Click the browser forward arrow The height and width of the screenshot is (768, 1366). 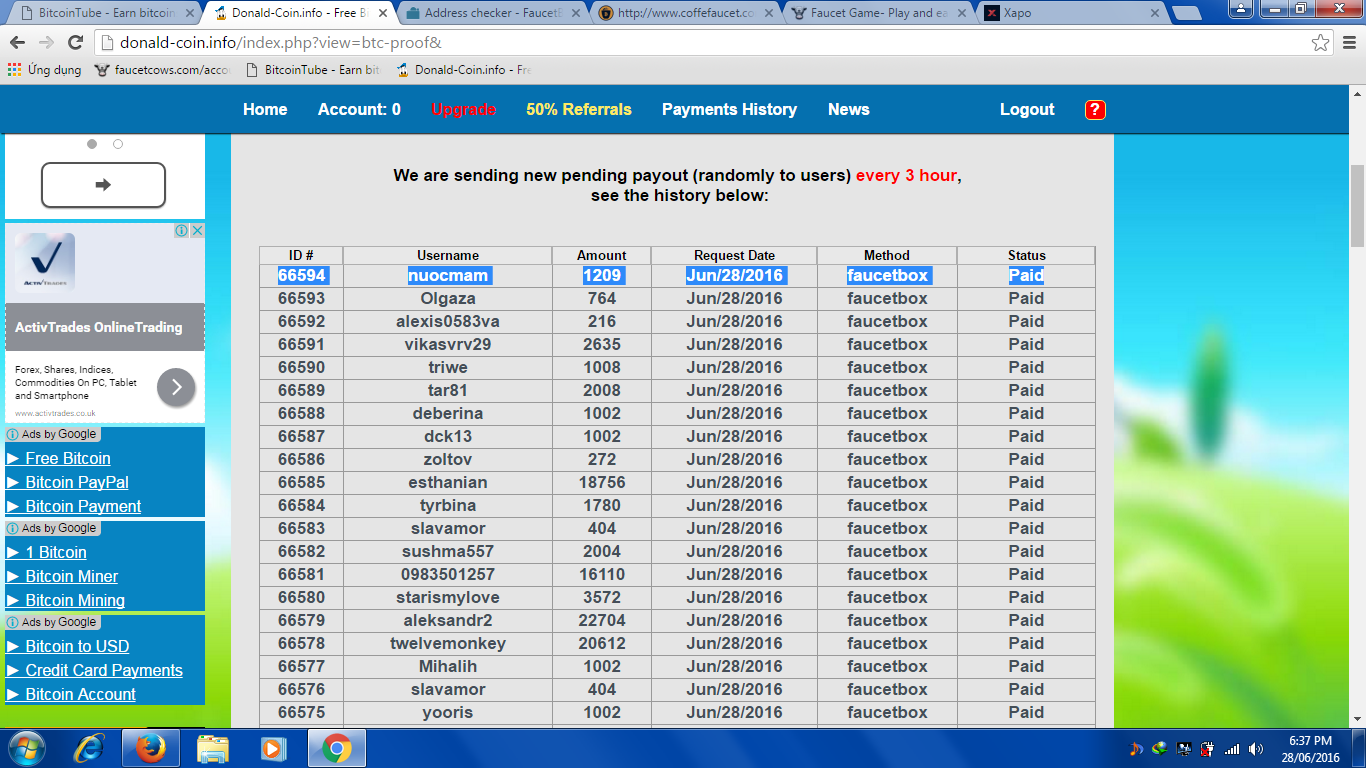[46, 43]
